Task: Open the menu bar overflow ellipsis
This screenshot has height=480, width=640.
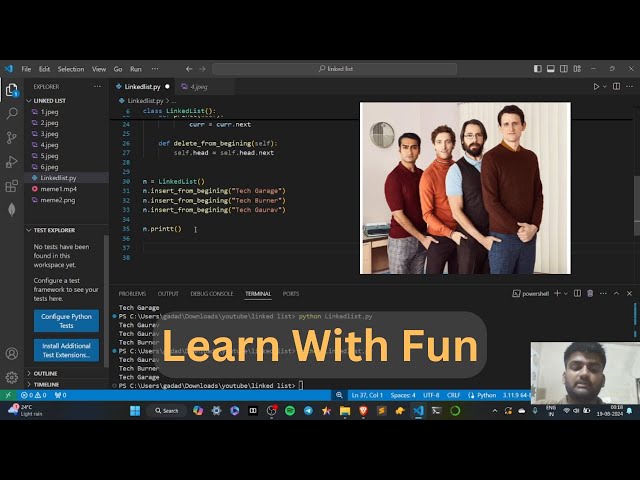Action: (x=155, y=69)
